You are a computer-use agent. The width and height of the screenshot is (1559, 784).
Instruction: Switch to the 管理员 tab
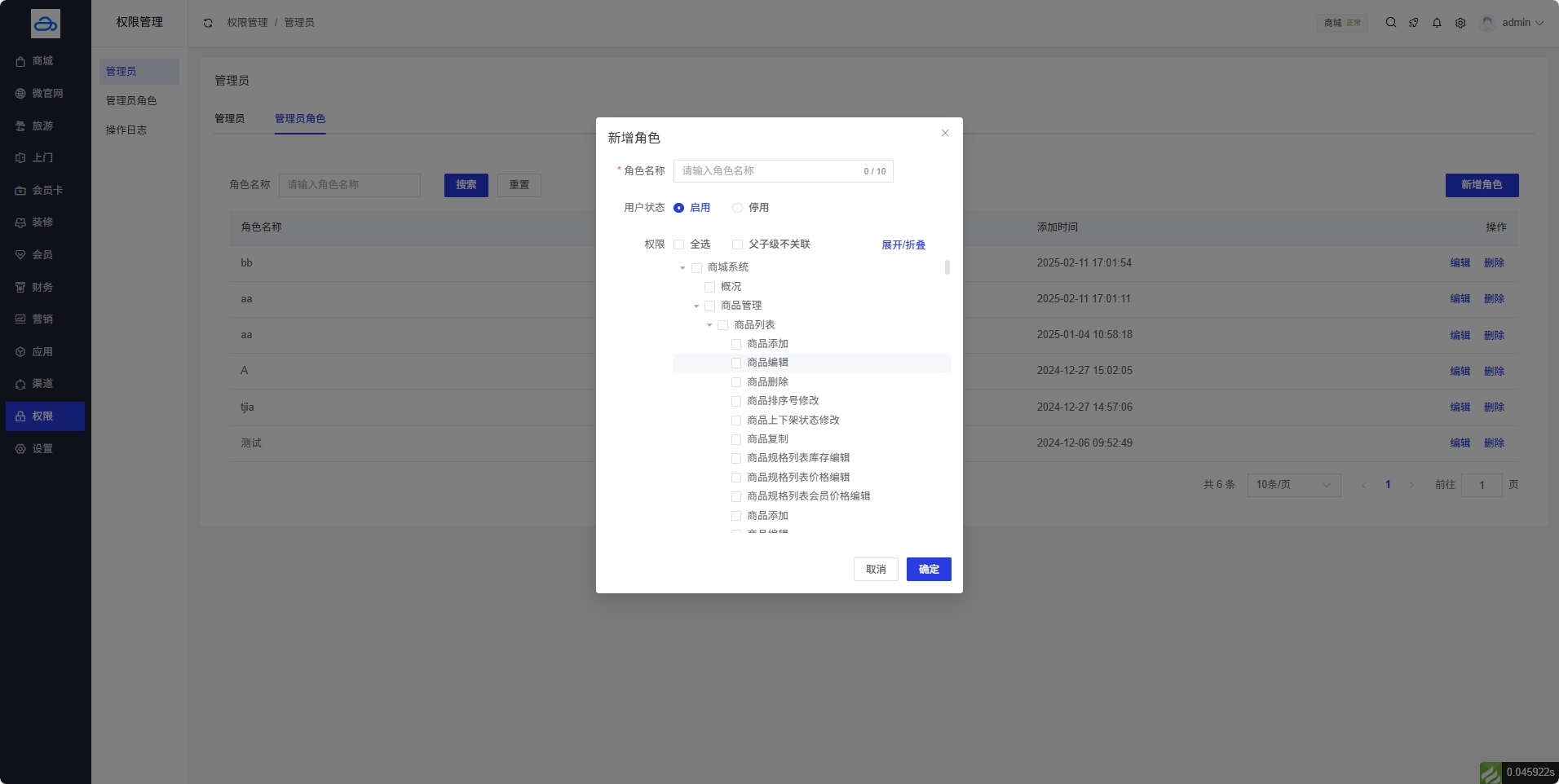click(x=229, y=119)
